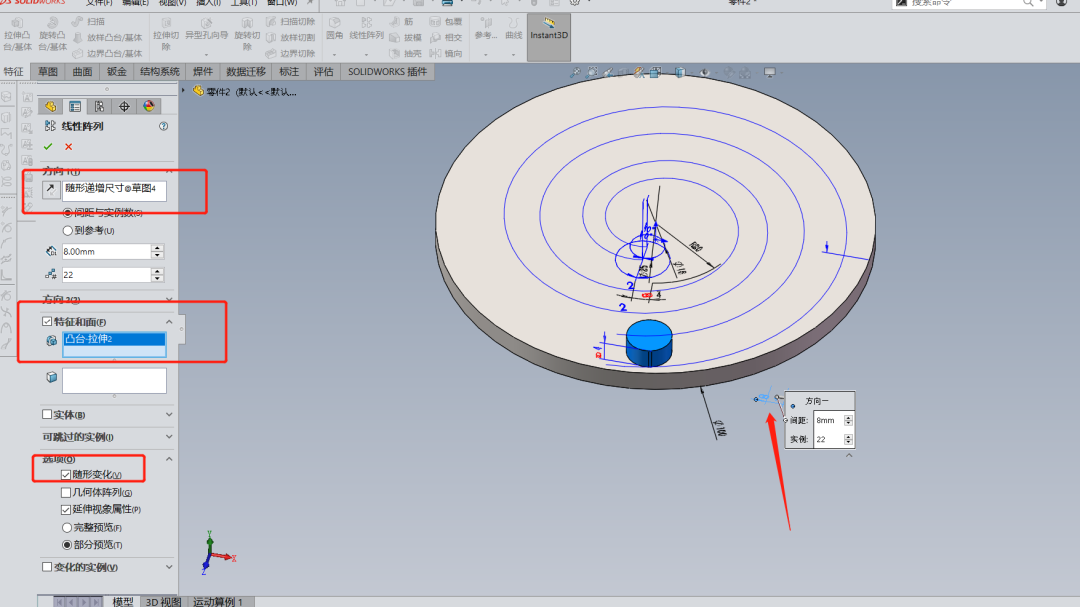Select the Boundary Boss/Base (边界凸台/基体) tool
This screenshot has width=1080, height=607.
[107, 53]
